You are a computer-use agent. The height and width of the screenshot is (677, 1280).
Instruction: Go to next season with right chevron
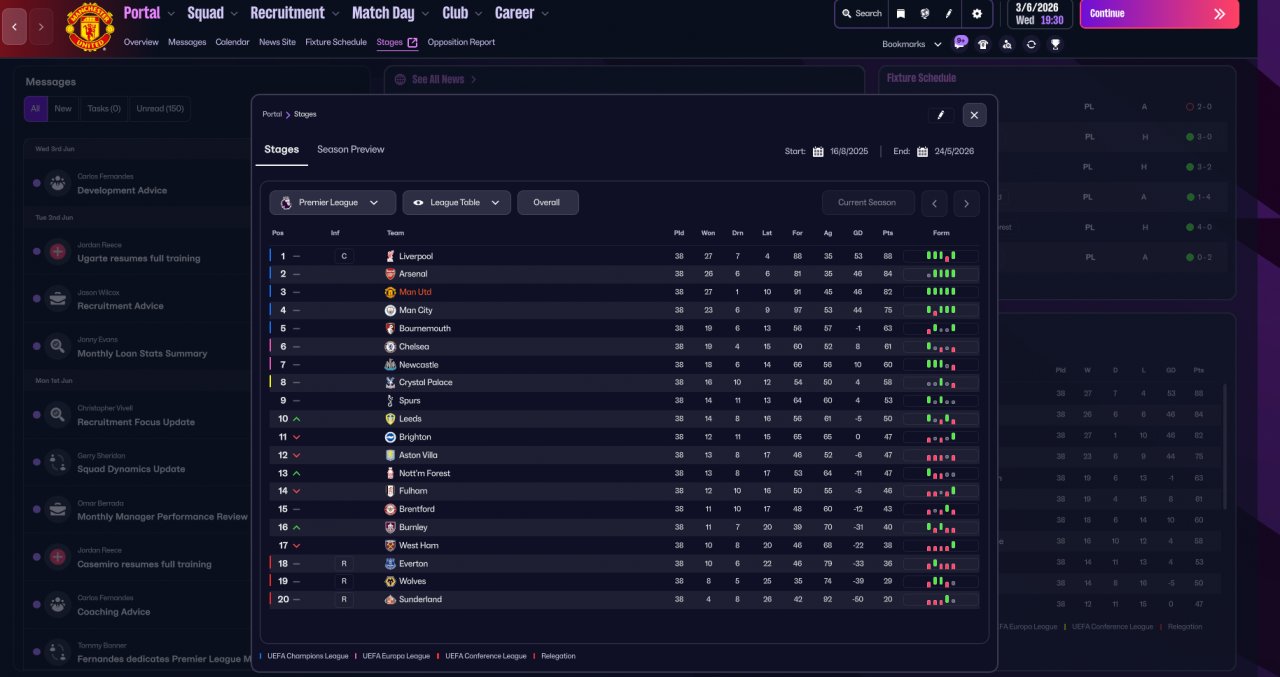pyautogui.click(x=966, y=203)
